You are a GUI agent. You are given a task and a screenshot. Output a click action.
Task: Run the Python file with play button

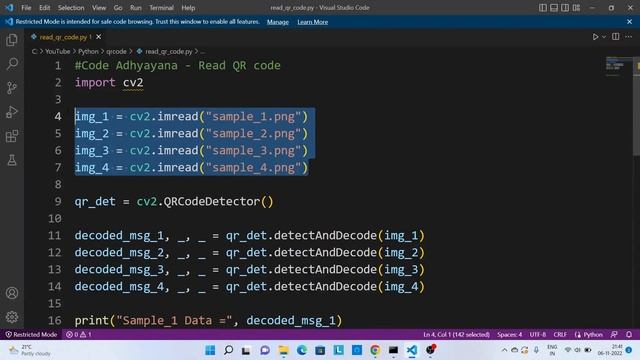(595, 37)
